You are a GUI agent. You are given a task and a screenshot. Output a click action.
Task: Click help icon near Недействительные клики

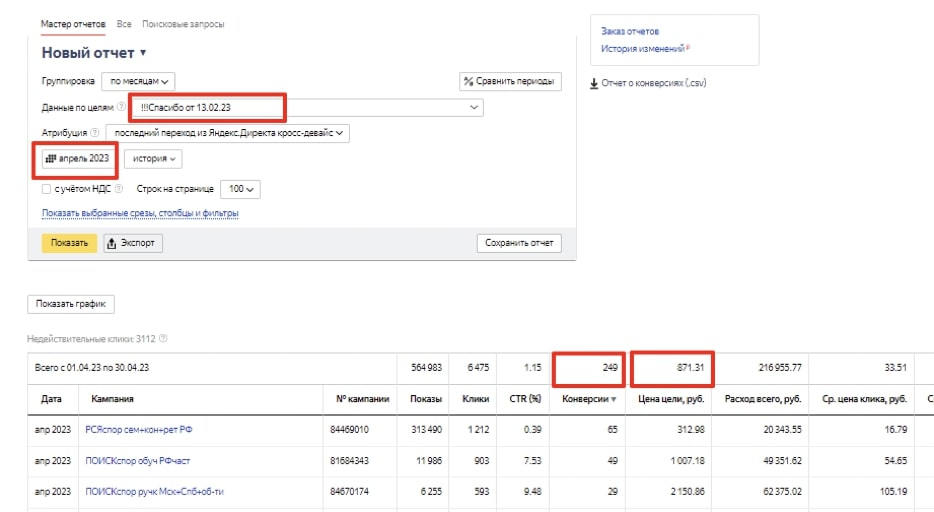tap(163, 339)
